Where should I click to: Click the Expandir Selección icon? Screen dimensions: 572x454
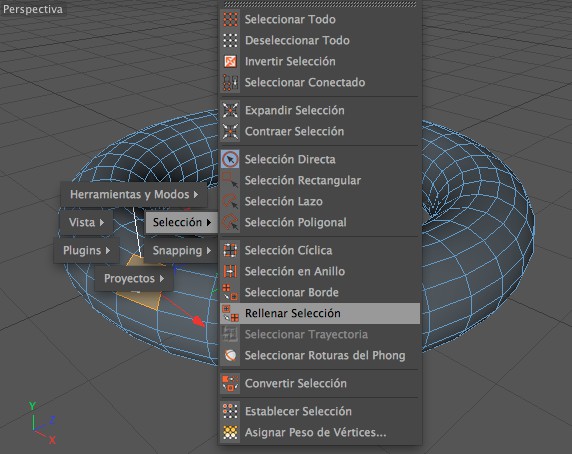point(230,110)
